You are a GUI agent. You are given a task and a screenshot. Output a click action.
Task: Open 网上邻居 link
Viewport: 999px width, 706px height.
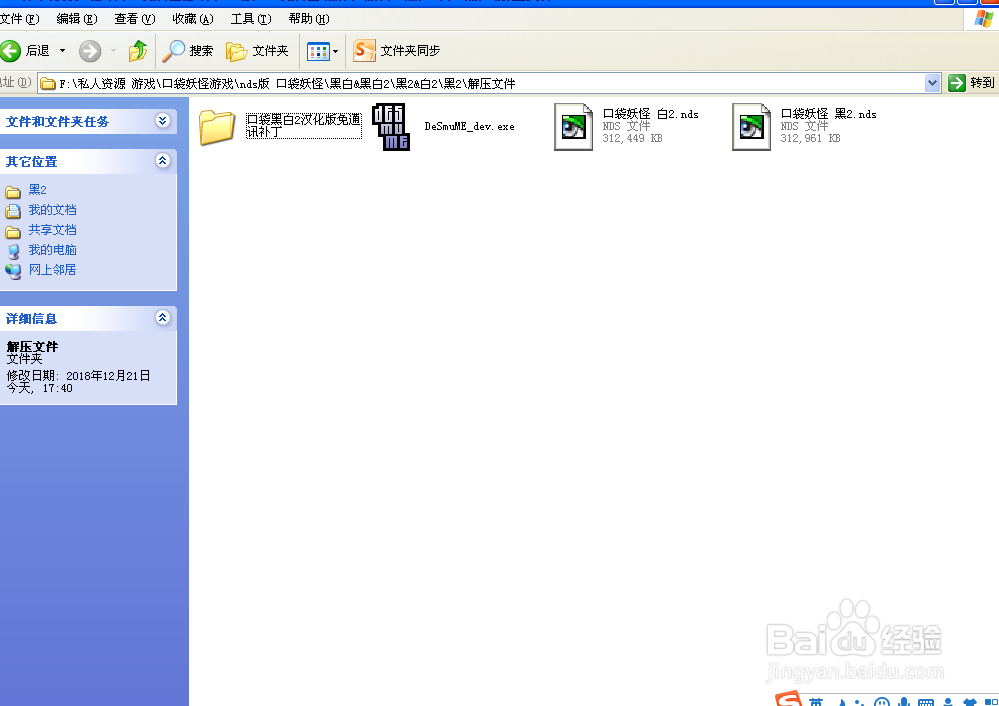click(52, 270)
